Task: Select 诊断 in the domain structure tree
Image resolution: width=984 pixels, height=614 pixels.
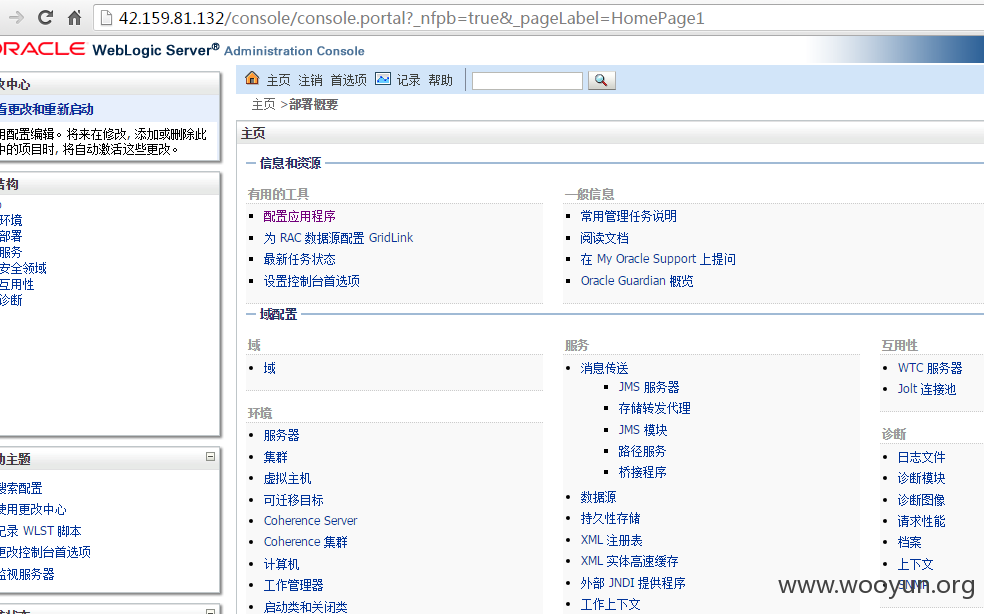Action: [11, 301]
